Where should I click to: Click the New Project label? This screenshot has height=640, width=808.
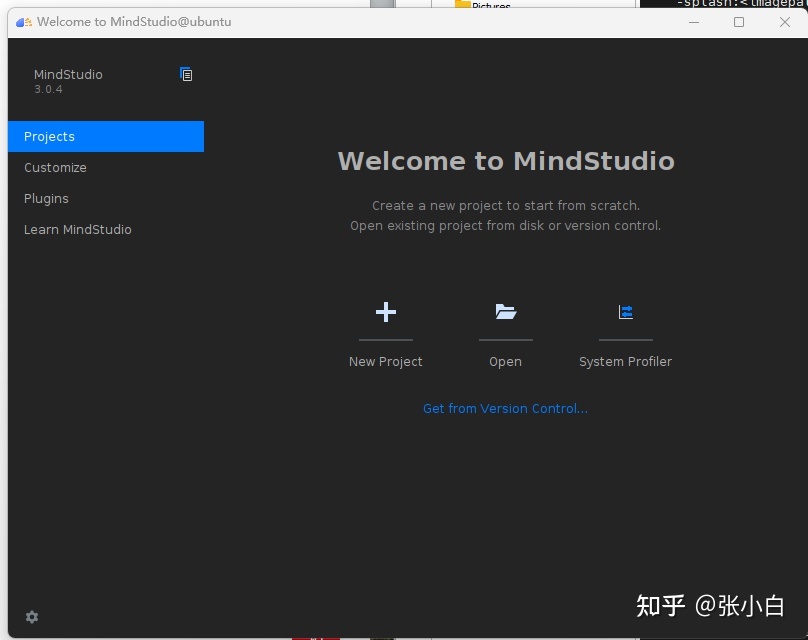tap(385, 361)
